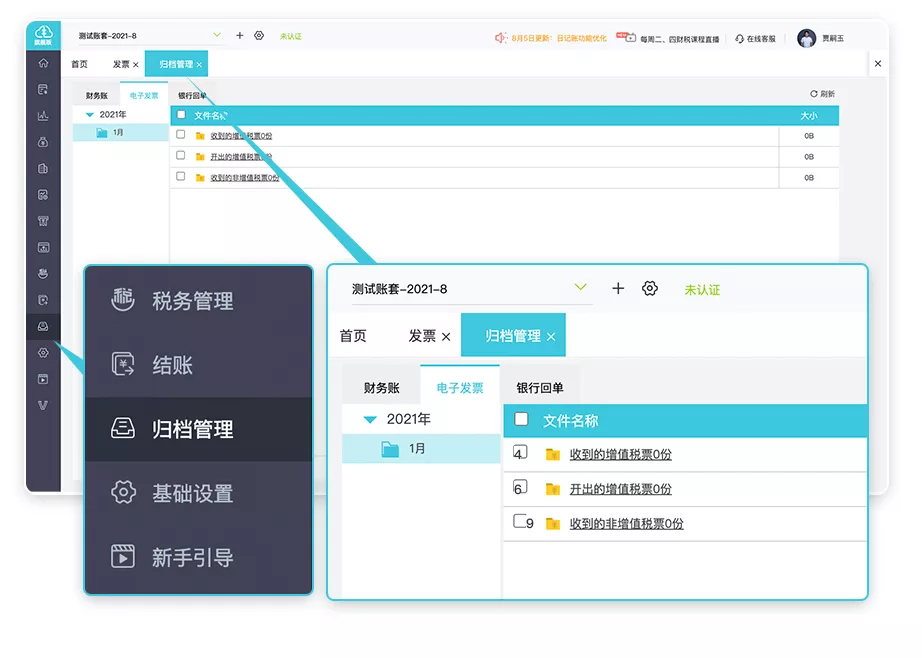Click the 税务管理 icon in the enlarged menu

coord(123,300)
